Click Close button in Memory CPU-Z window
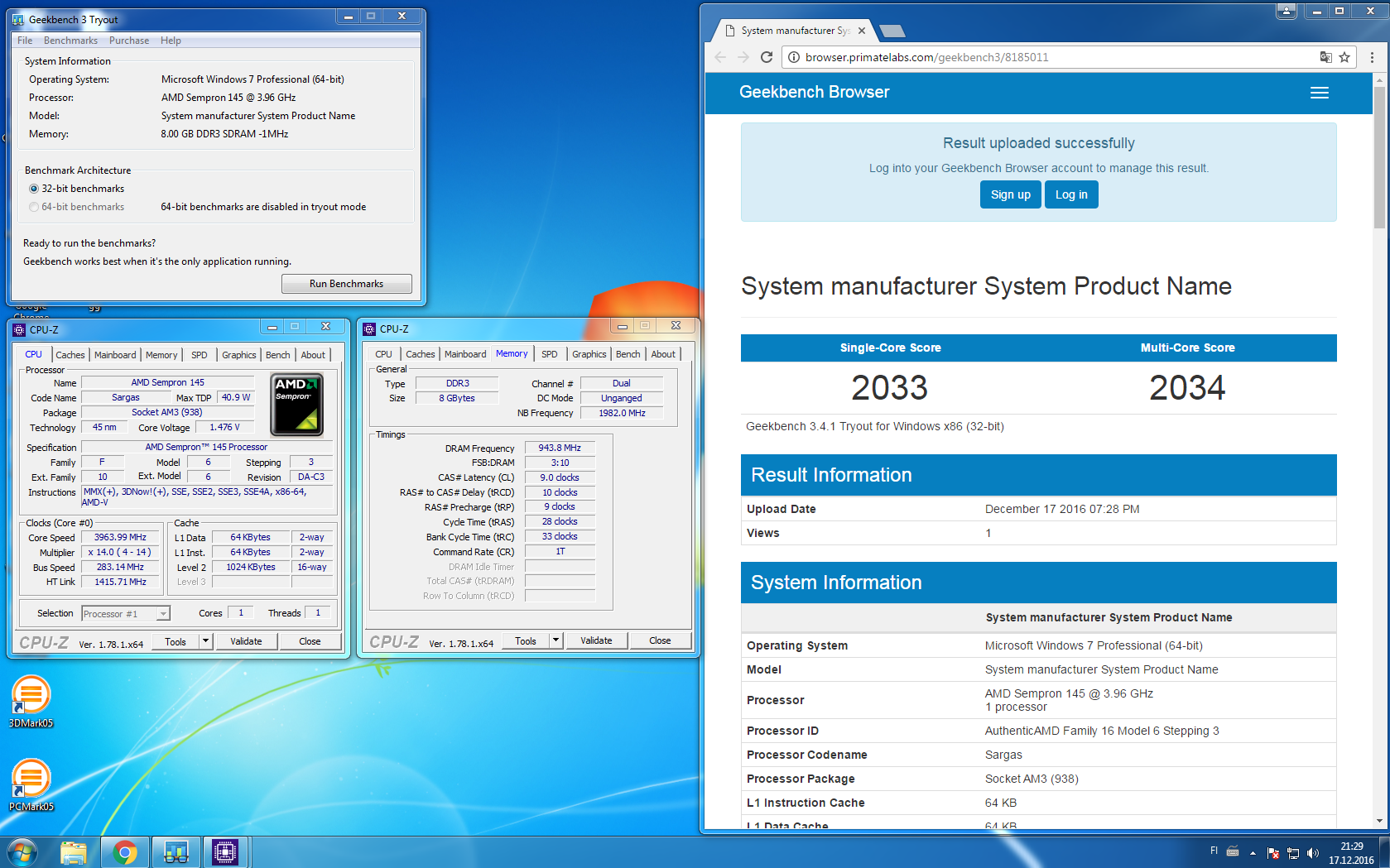 [660, 640]
